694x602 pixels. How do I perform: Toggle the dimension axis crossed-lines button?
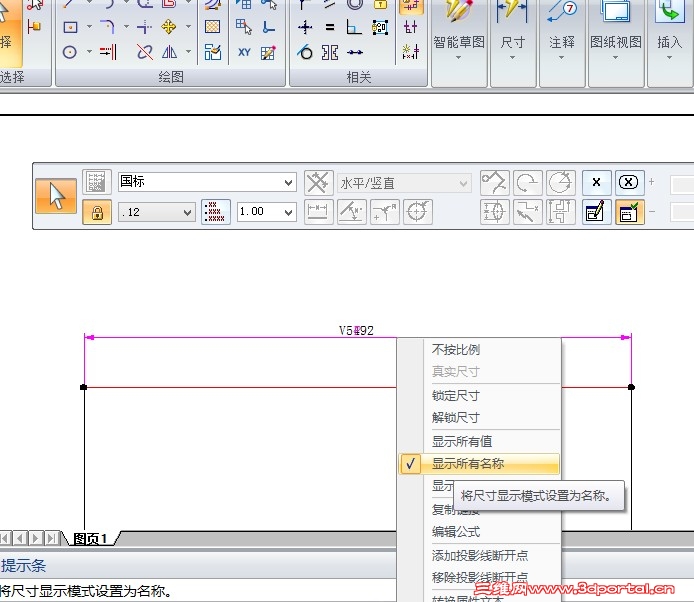click(x=318, y=182)
